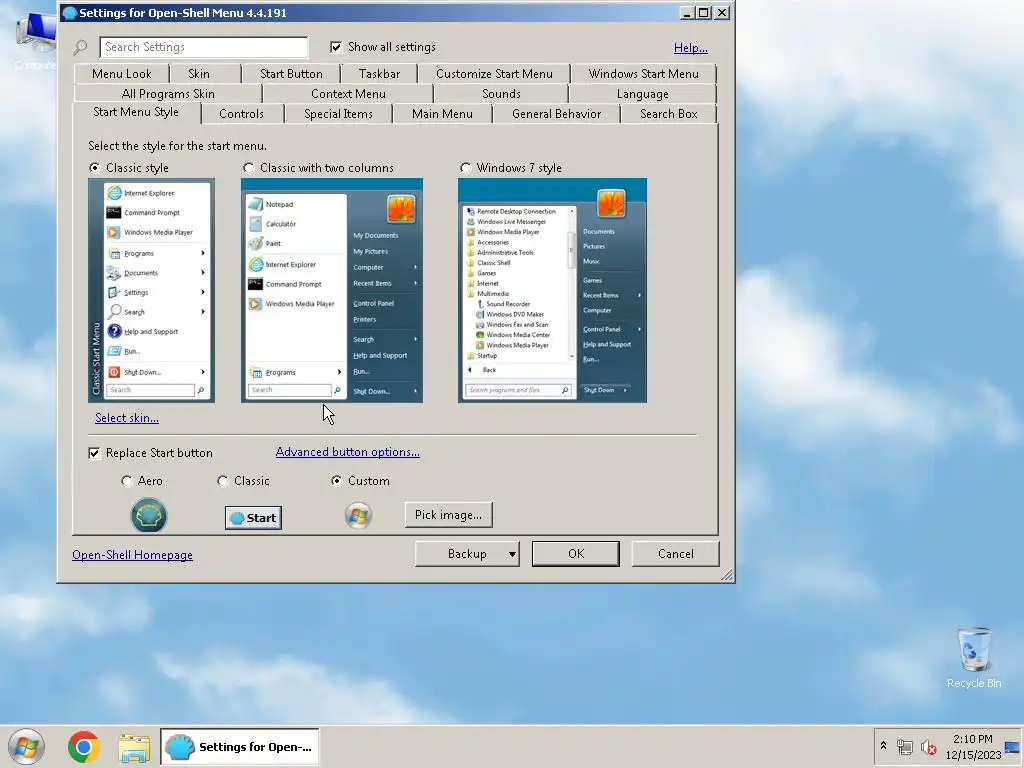Click the Computer desktop icon
Image resolution: width=1024 pixels, height=768 pixels.
click(35, 39)
